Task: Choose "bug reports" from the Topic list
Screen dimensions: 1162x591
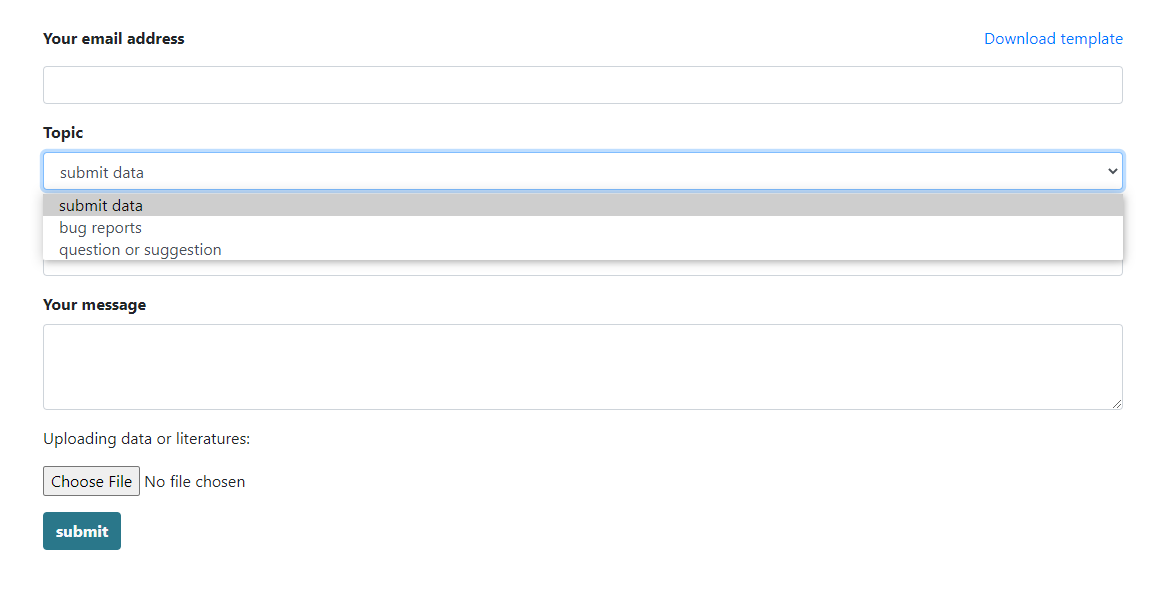Action: tap(101, 228)
